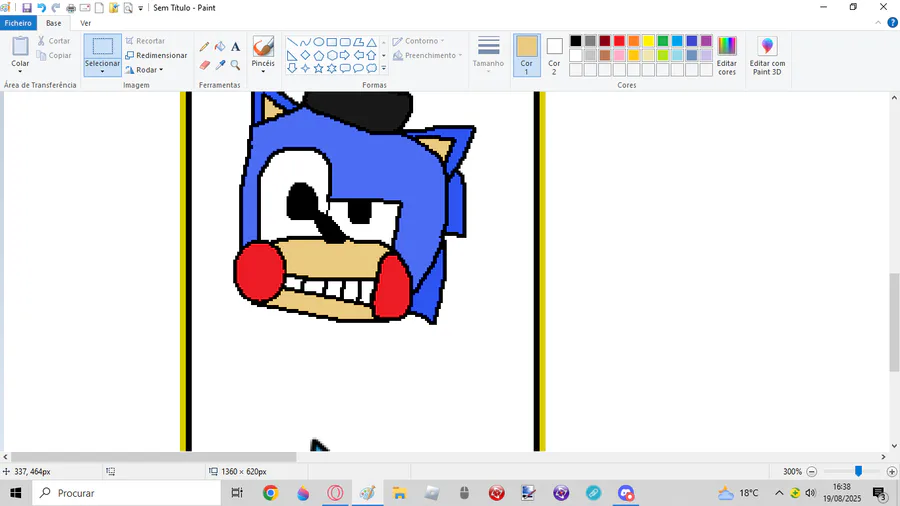
Task: Expand the Selecionar options arrow
Action: (x=103, y=72)
